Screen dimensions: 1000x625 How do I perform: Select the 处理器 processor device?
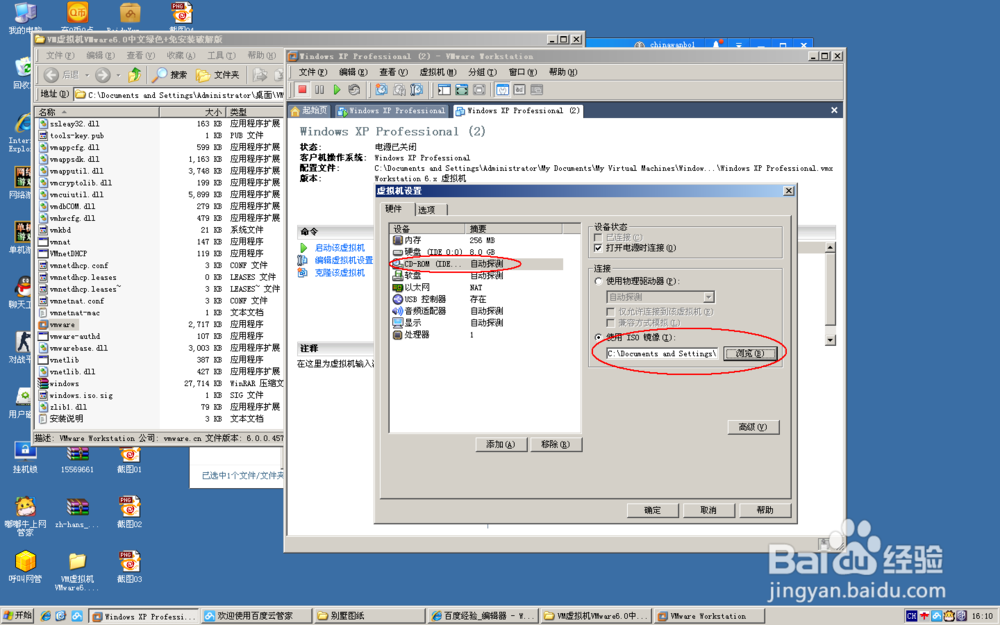coord(477,335)
